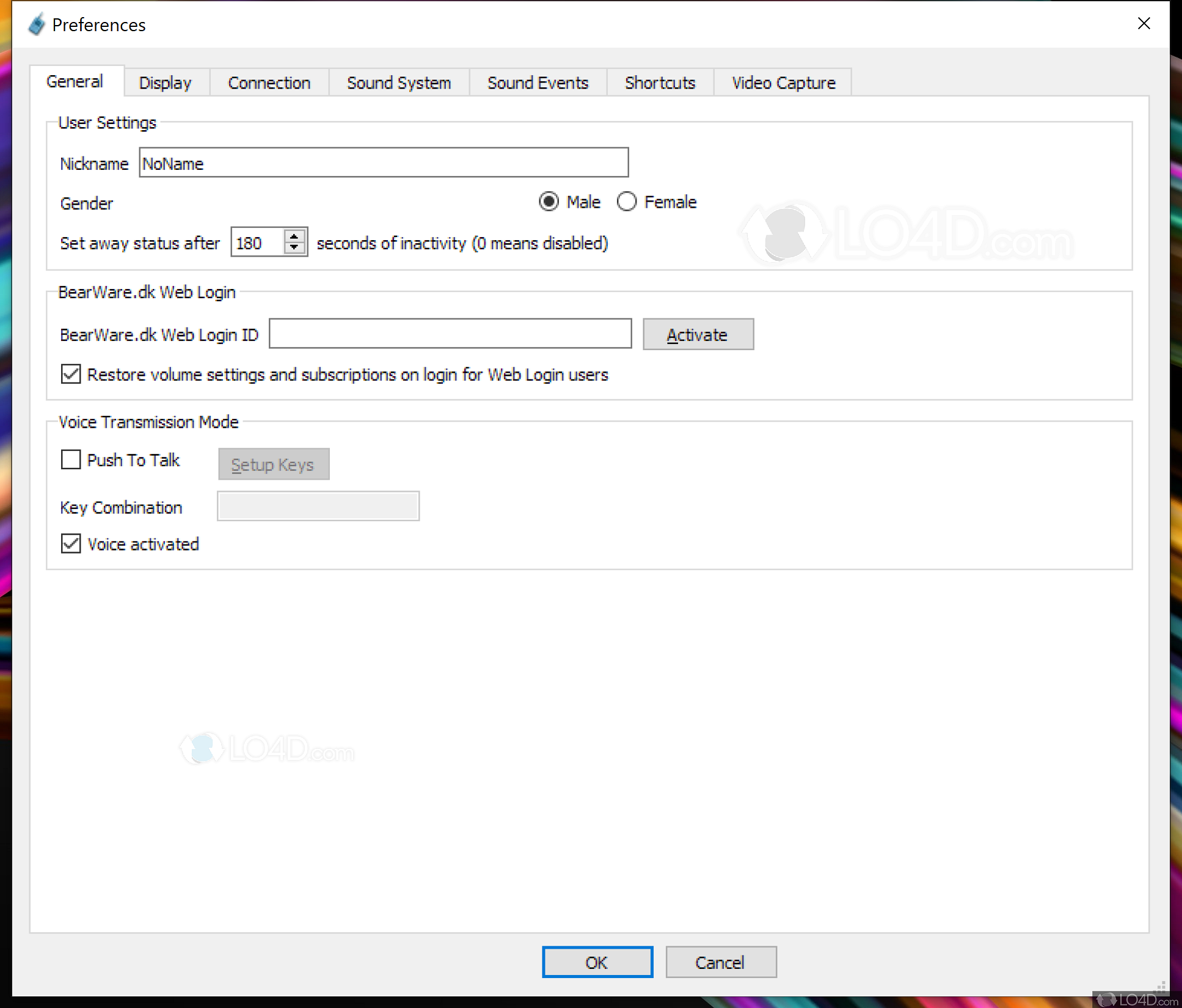Enable the Push To Talk checkbox

tap(71, 459)
